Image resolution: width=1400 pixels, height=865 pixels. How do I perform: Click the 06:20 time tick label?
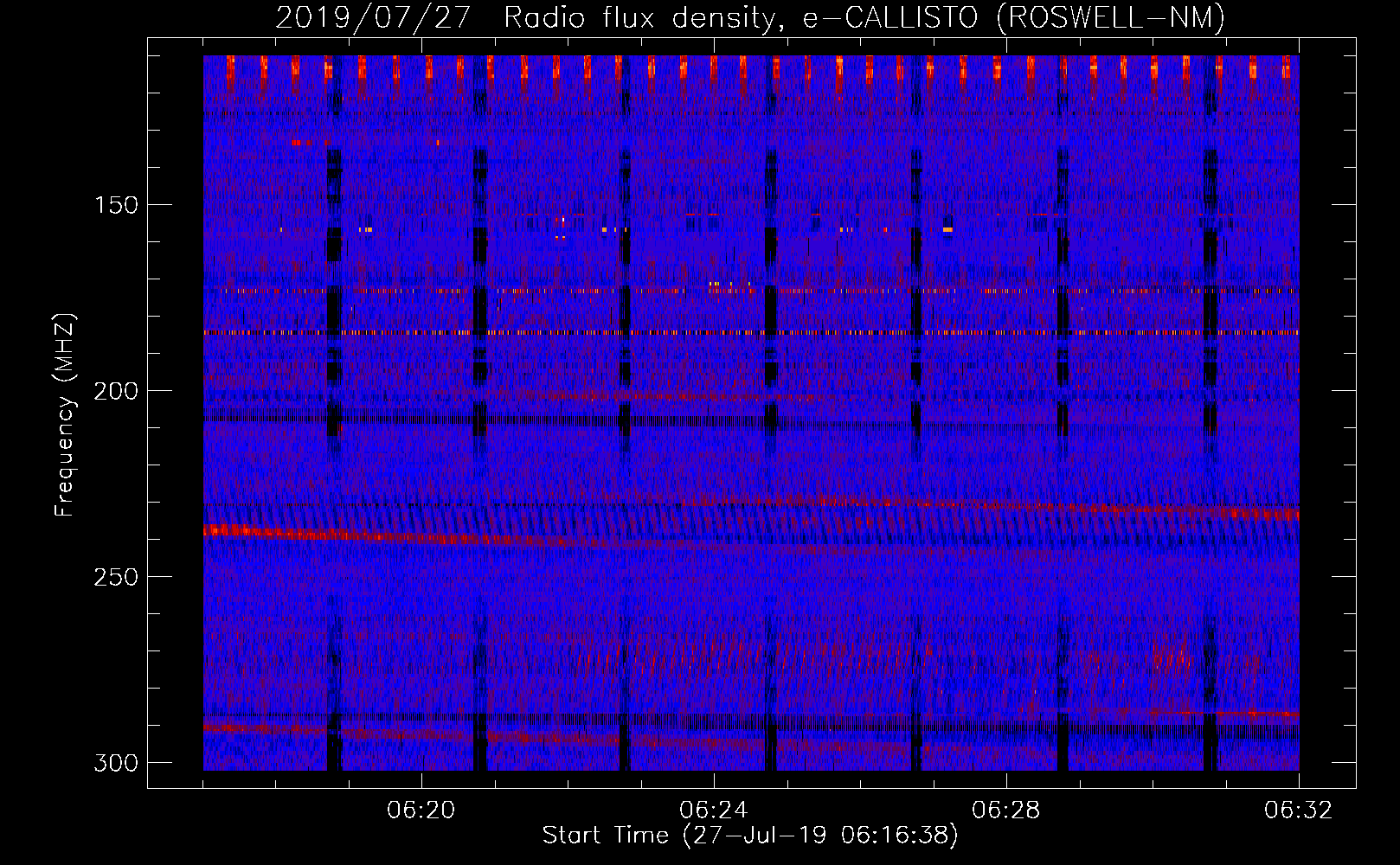click(421, 811)
